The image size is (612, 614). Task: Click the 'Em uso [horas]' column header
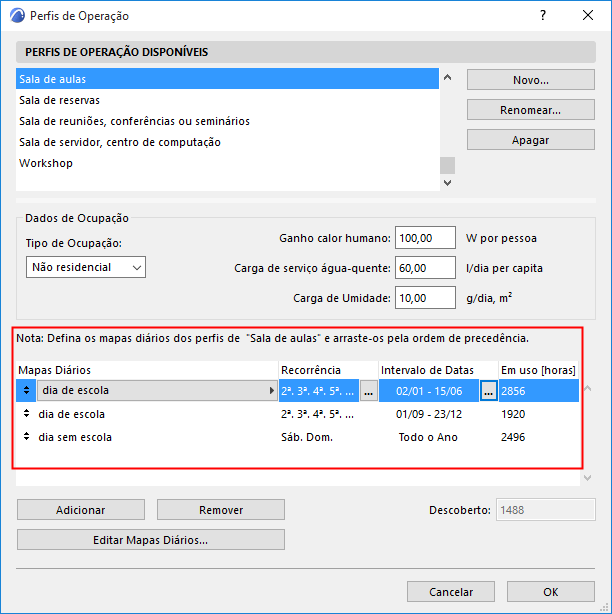[538, 370]
